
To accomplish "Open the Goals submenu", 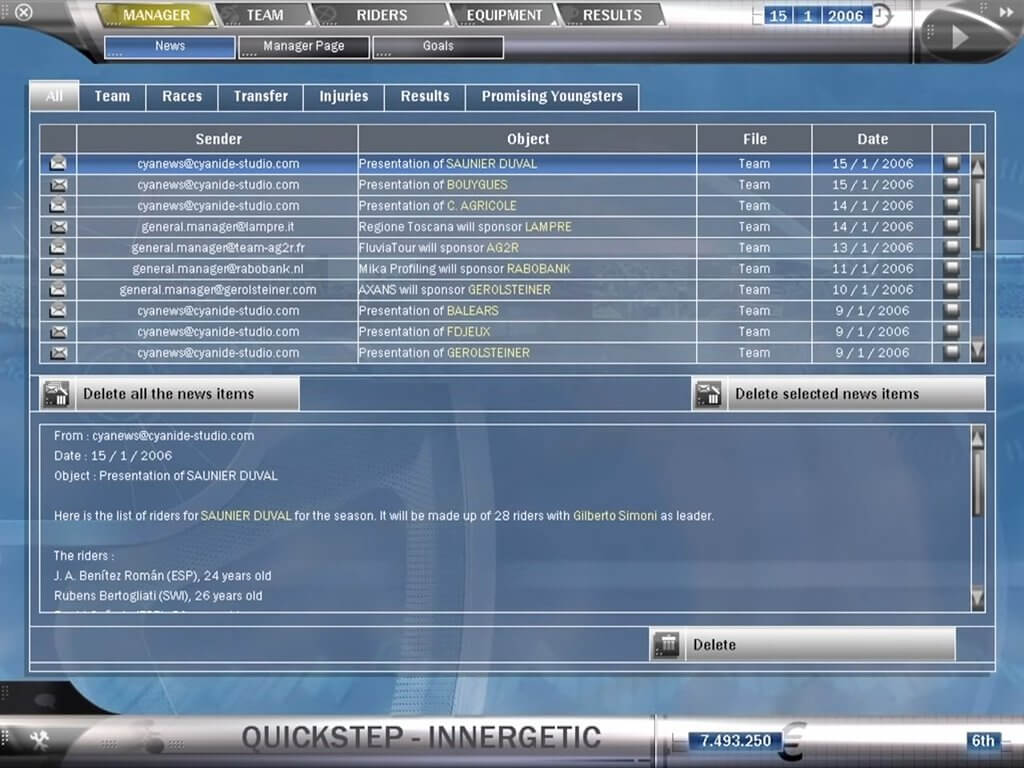I will tap(438, 46).
